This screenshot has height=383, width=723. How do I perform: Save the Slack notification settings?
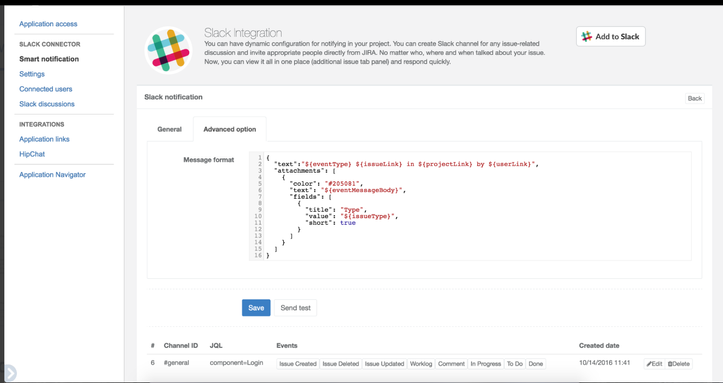click(256, 308)
